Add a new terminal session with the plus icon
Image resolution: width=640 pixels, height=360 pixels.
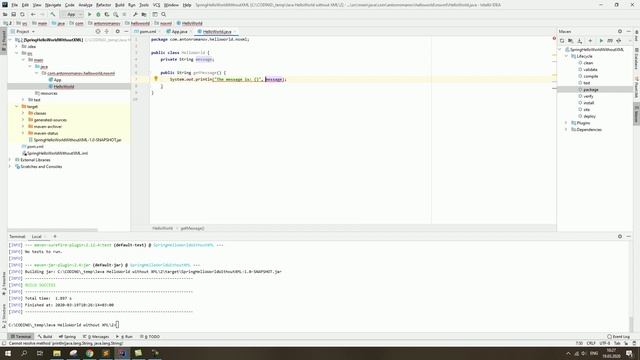point(55,236)
